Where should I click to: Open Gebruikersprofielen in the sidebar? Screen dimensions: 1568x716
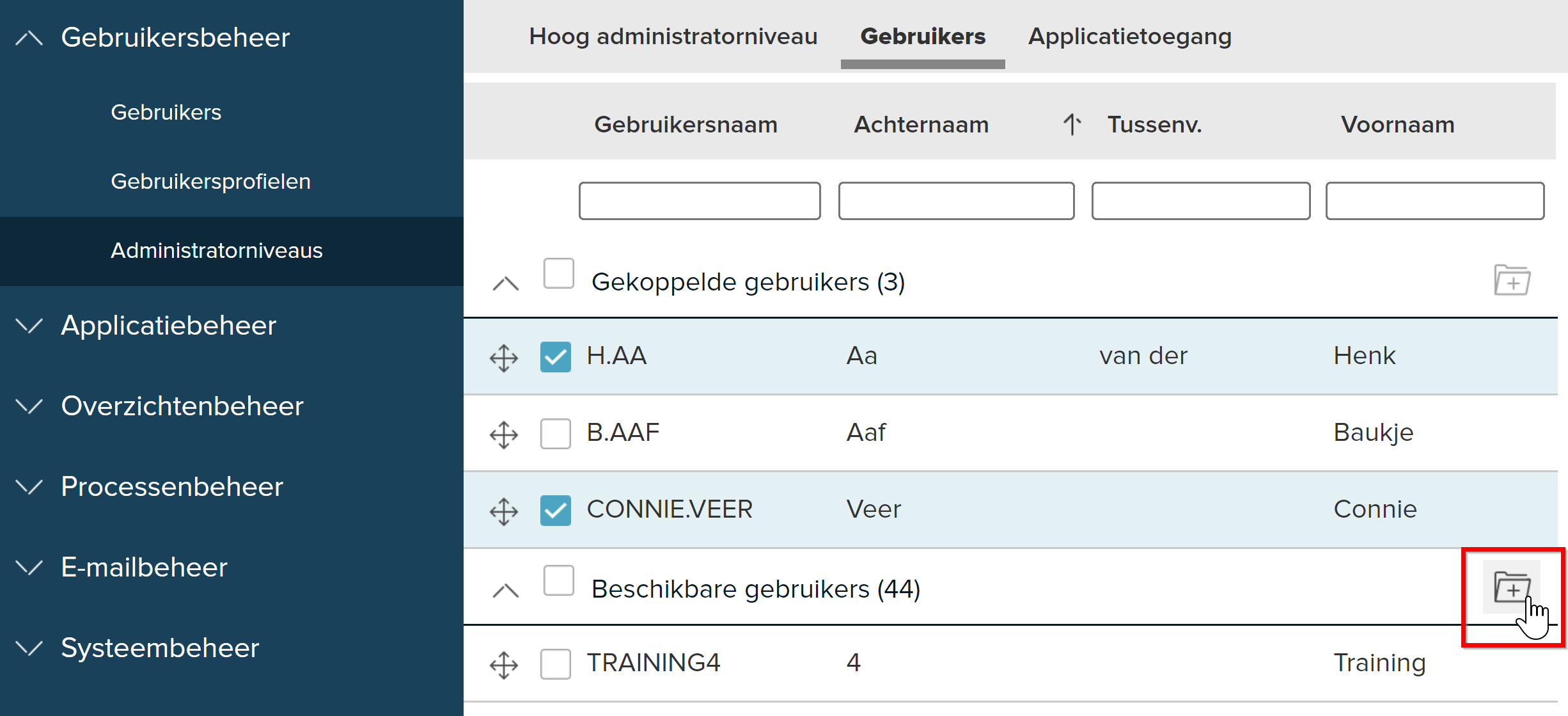pyautogui.click(x=210, y=181)
